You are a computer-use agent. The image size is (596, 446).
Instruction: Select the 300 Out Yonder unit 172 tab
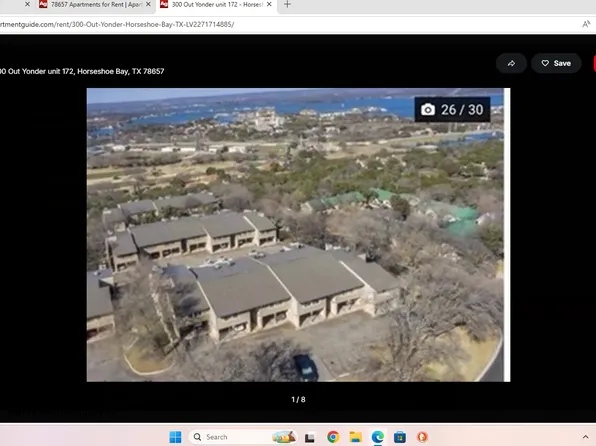point(216,5)
